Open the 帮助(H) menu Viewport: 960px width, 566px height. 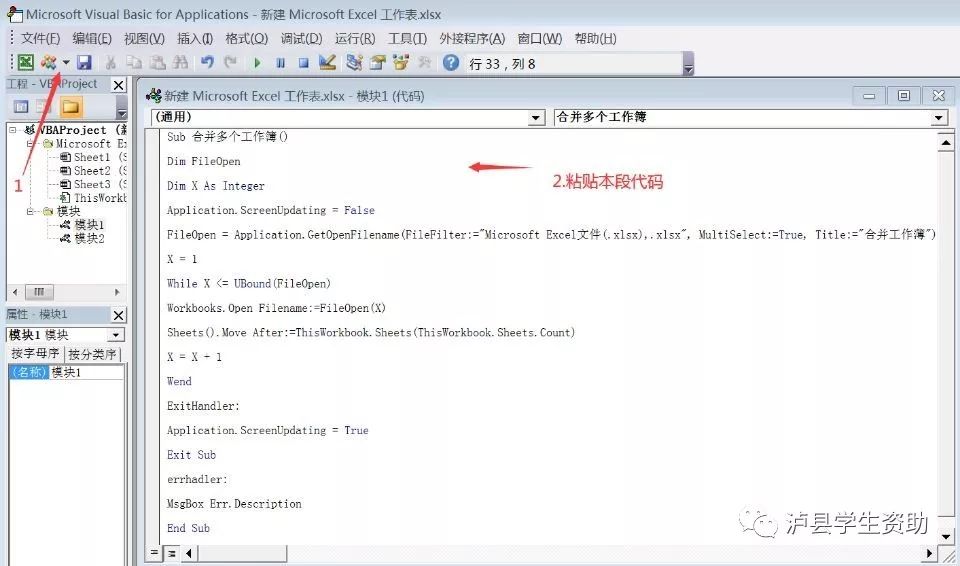point(595,39)
